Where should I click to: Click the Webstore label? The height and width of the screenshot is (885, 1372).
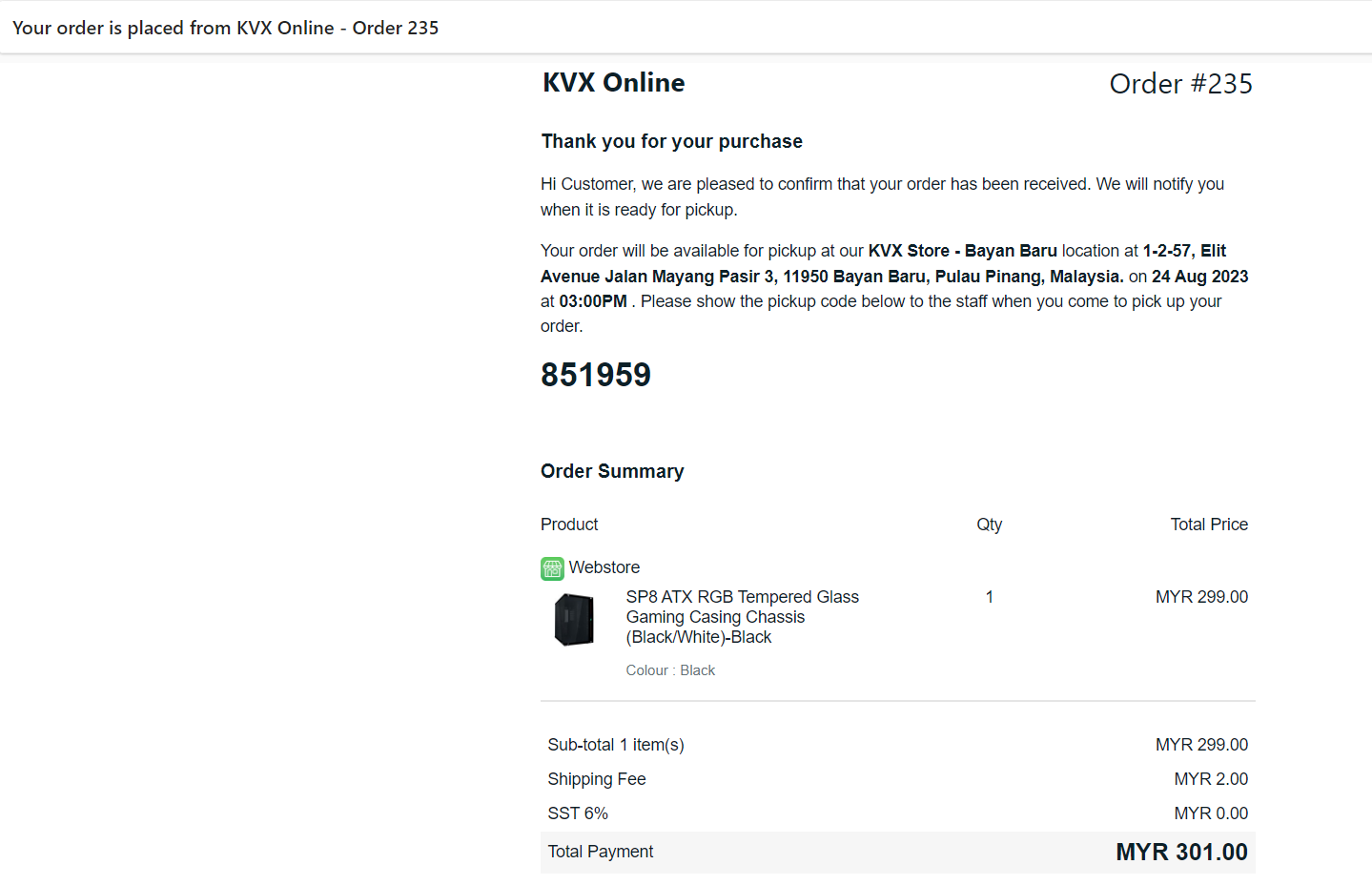pos(604,567)
